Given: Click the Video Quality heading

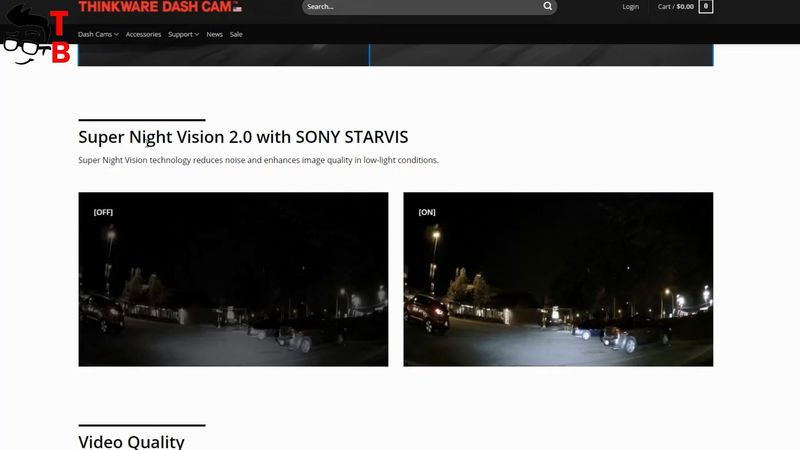Looking at the screenshot, I should pyautogui.click(x=131, y=442).
